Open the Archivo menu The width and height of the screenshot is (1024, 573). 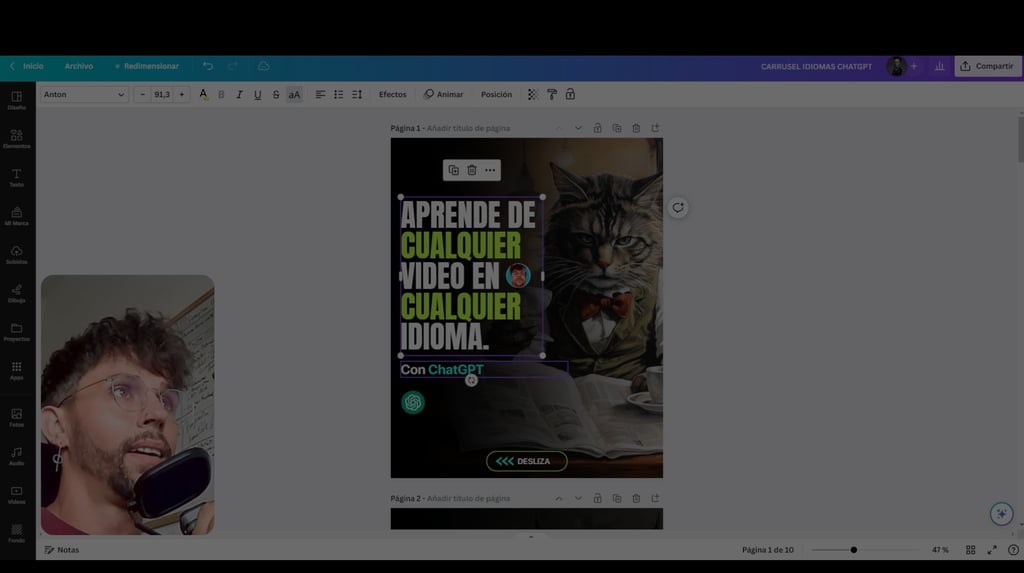[78, 66]
